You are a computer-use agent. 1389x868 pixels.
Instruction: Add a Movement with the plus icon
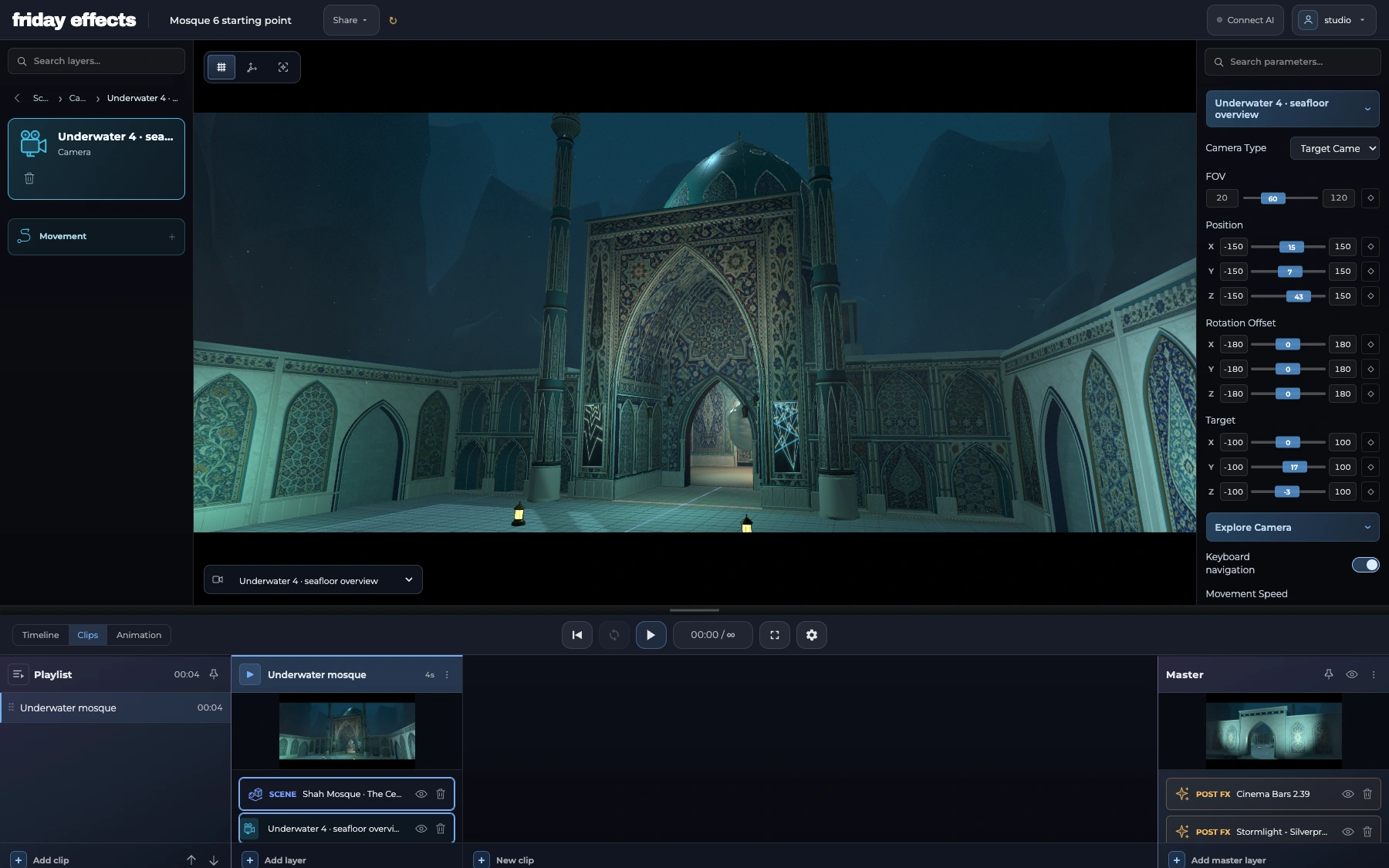click(x=172, y=237)
